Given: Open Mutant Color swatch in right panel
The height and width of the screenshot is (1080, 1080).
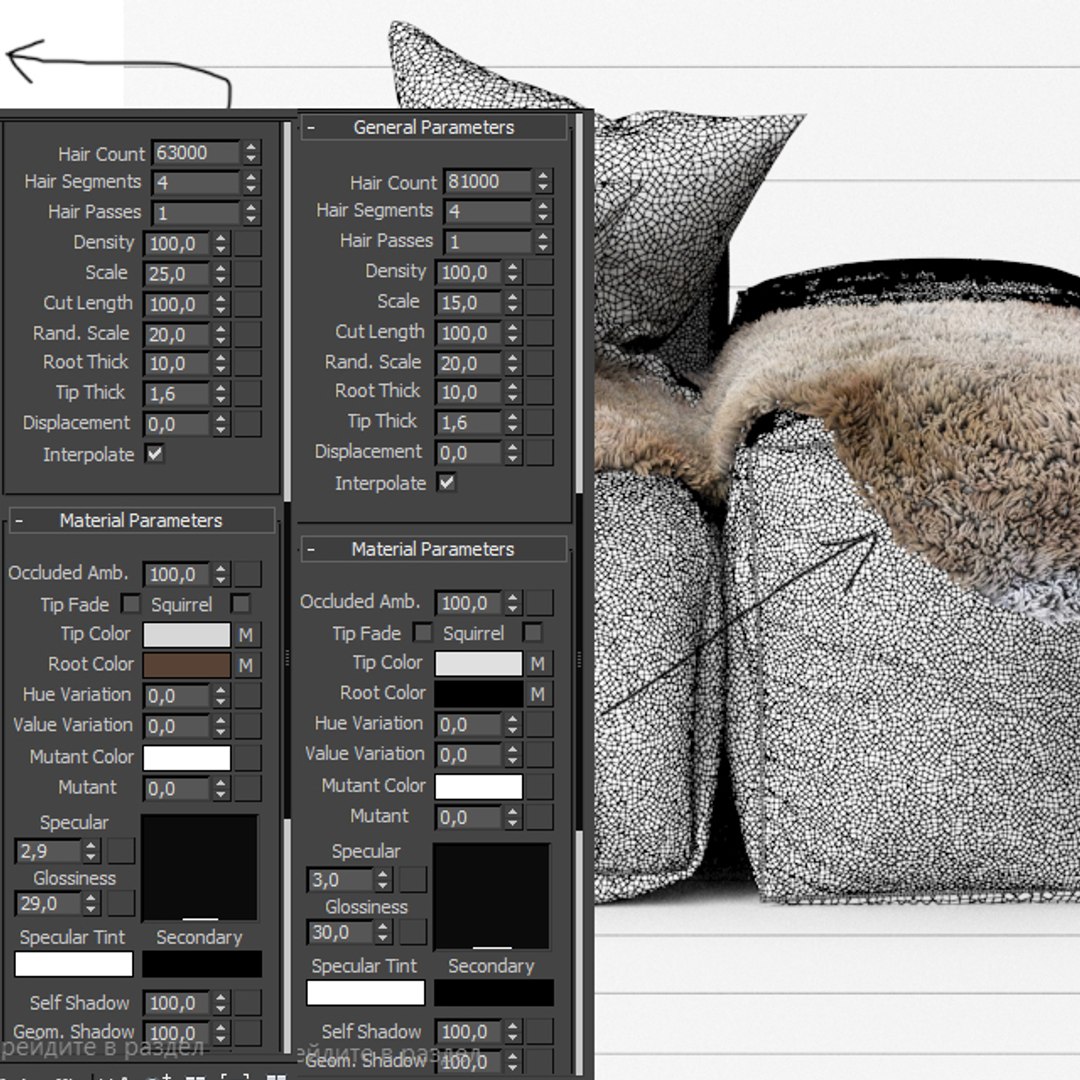Looking at the screenshot, I should 479,787.
